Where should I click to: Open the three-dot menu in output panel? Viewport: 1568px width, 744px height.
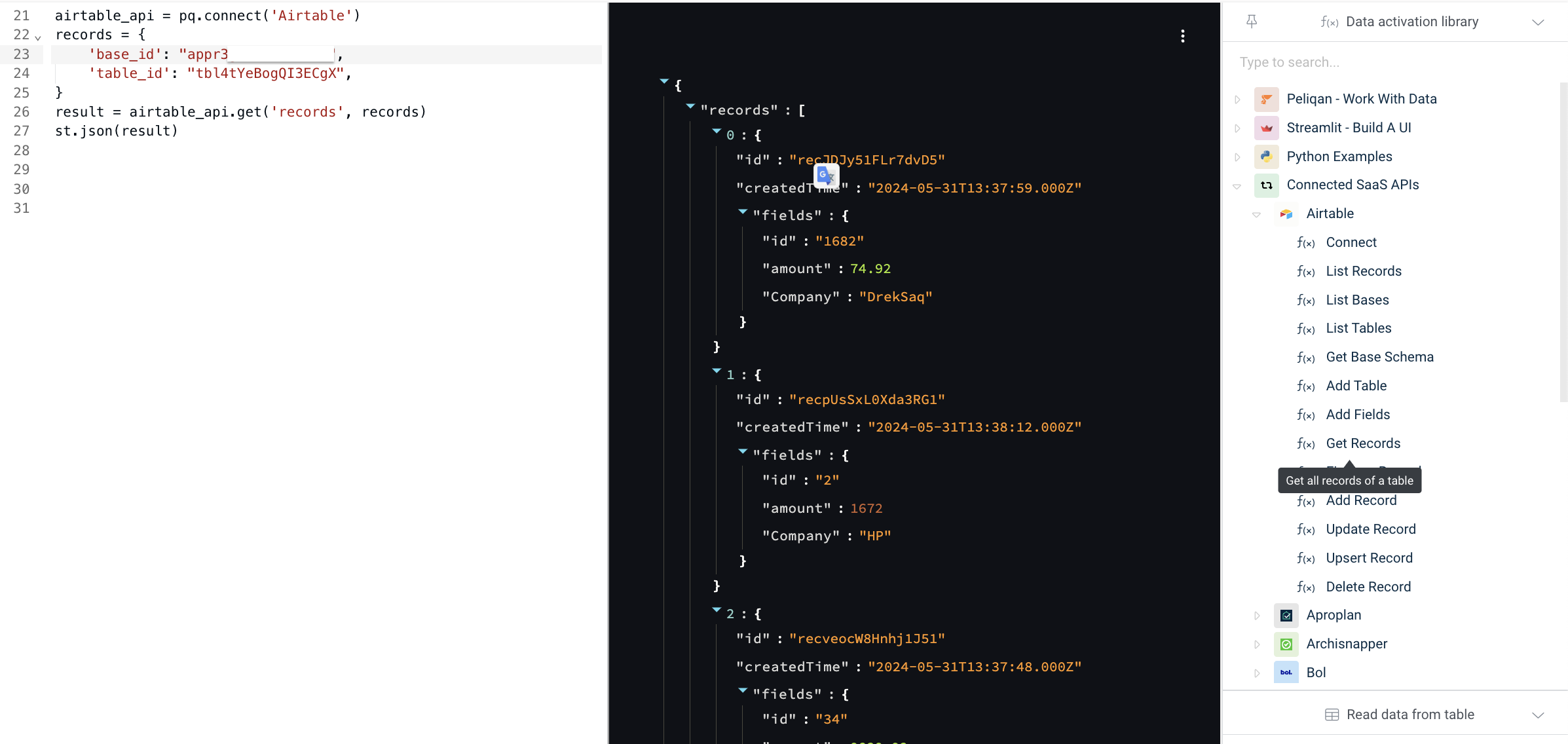pos(1182,36)
